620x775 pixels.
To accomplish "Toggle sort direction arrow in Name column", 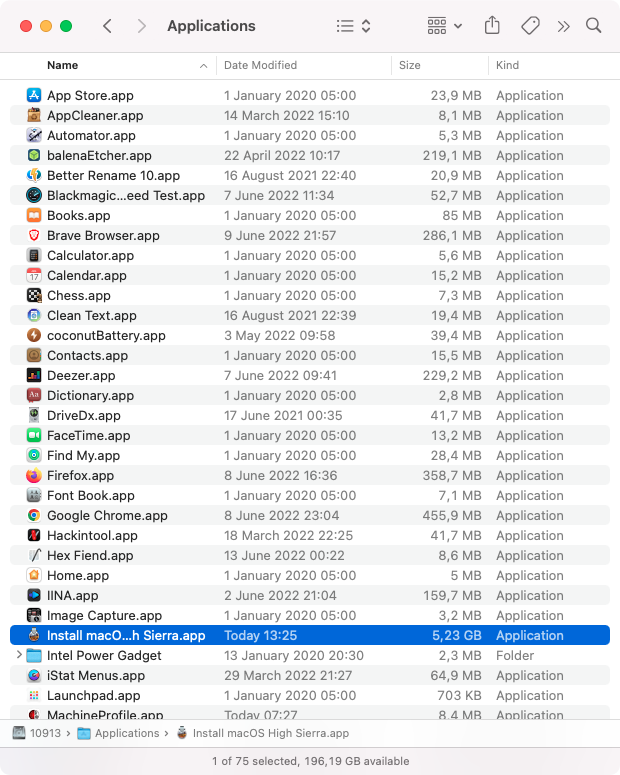I will coord(203,66).
